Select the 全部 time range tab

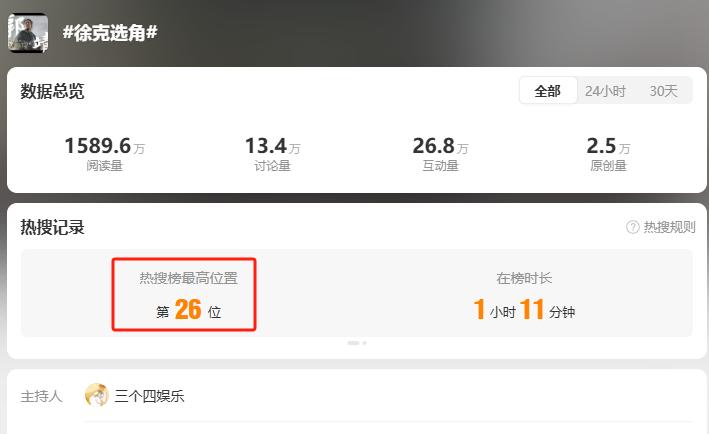pos(548,91)
